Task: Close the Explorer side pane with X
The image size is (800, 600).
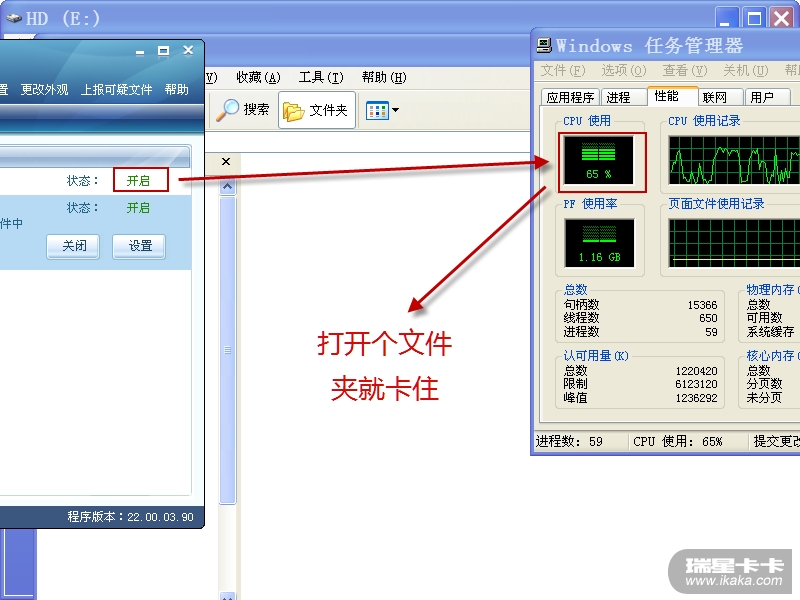Action: tap(226, 162)
